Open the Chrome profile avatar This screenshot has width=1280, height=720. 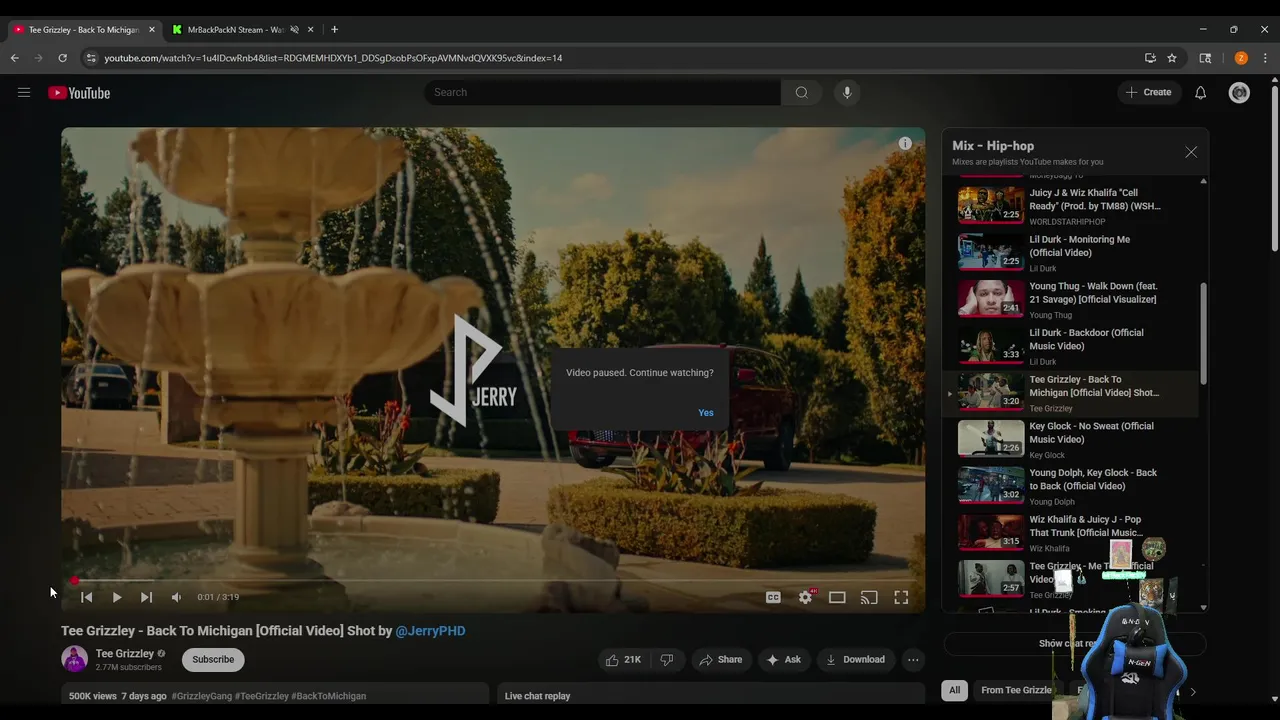[x=1241, y=58]
